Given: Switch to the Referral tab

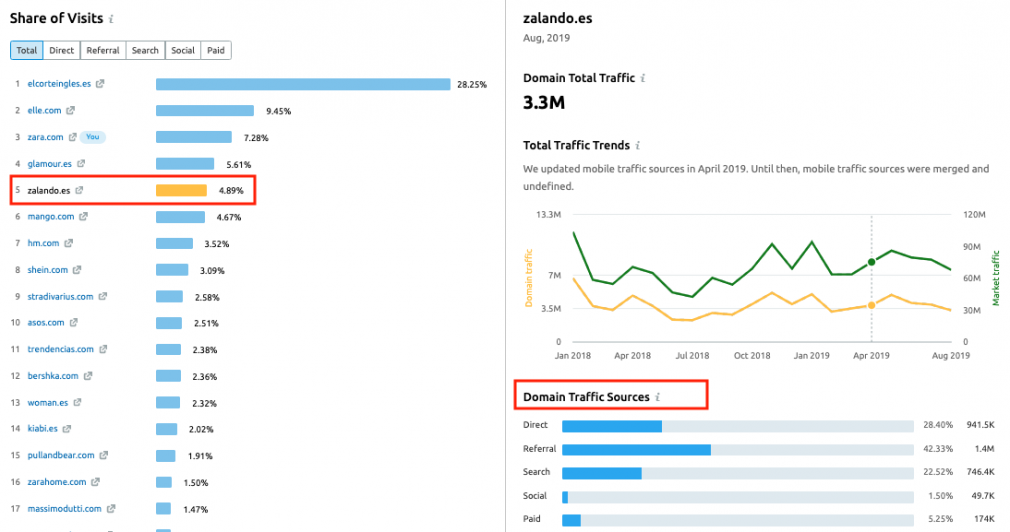Looking at the screenshot, I should click(x=103, y=50).
